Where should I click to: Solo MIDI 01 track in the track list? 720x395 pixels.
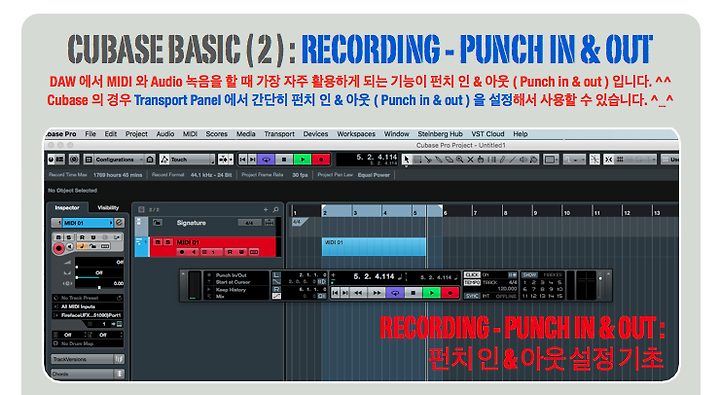[x=168, y=242]
